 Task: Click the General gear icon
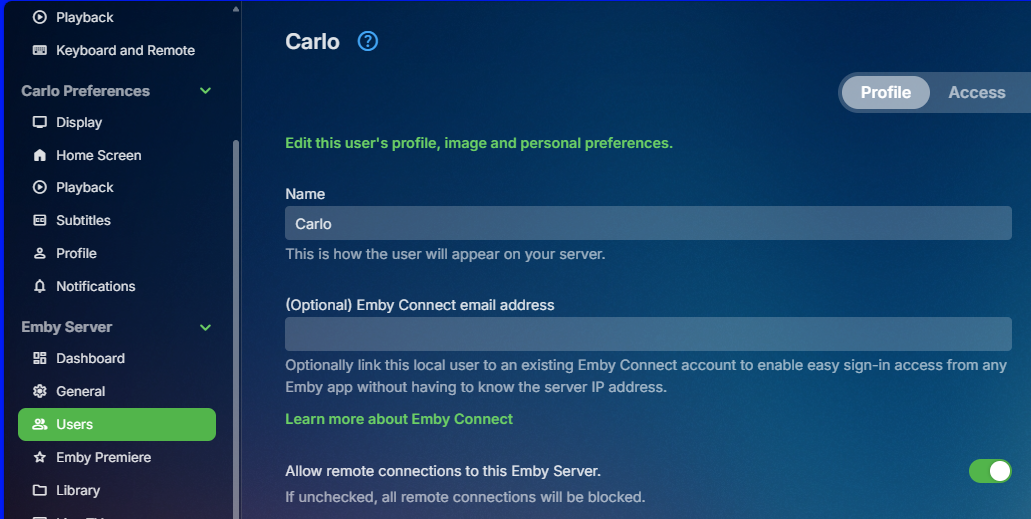point(40,391)
